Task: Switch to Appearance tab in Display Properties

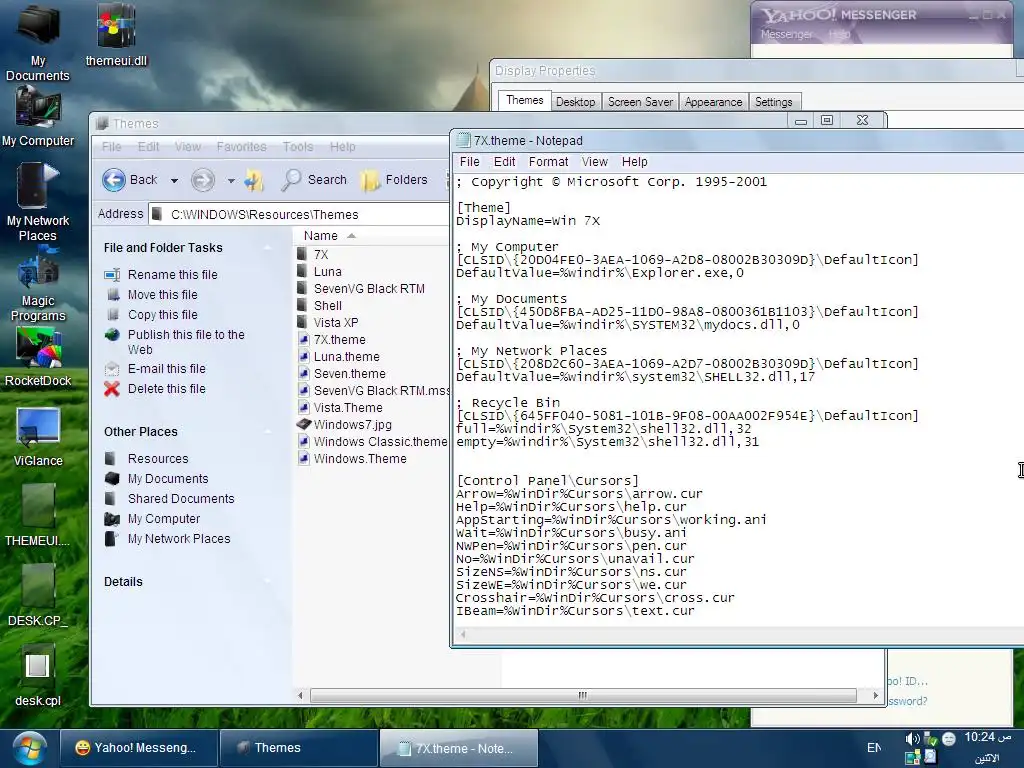Action: 713,102
